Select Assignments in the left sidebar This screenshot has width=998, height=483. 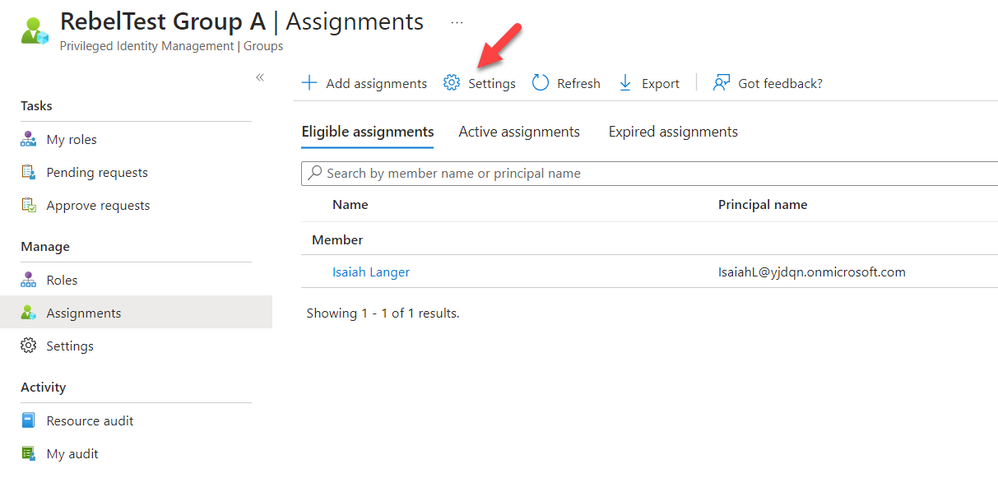tap(83, 313)
